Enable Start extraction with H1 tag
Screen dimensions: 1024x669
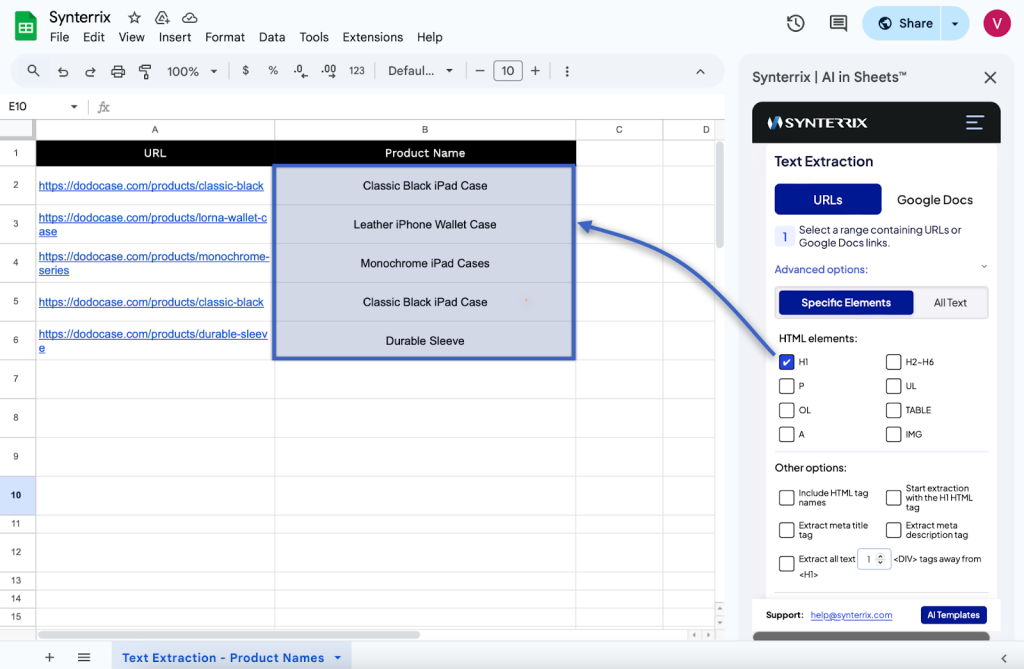click(x=893, y=498)
